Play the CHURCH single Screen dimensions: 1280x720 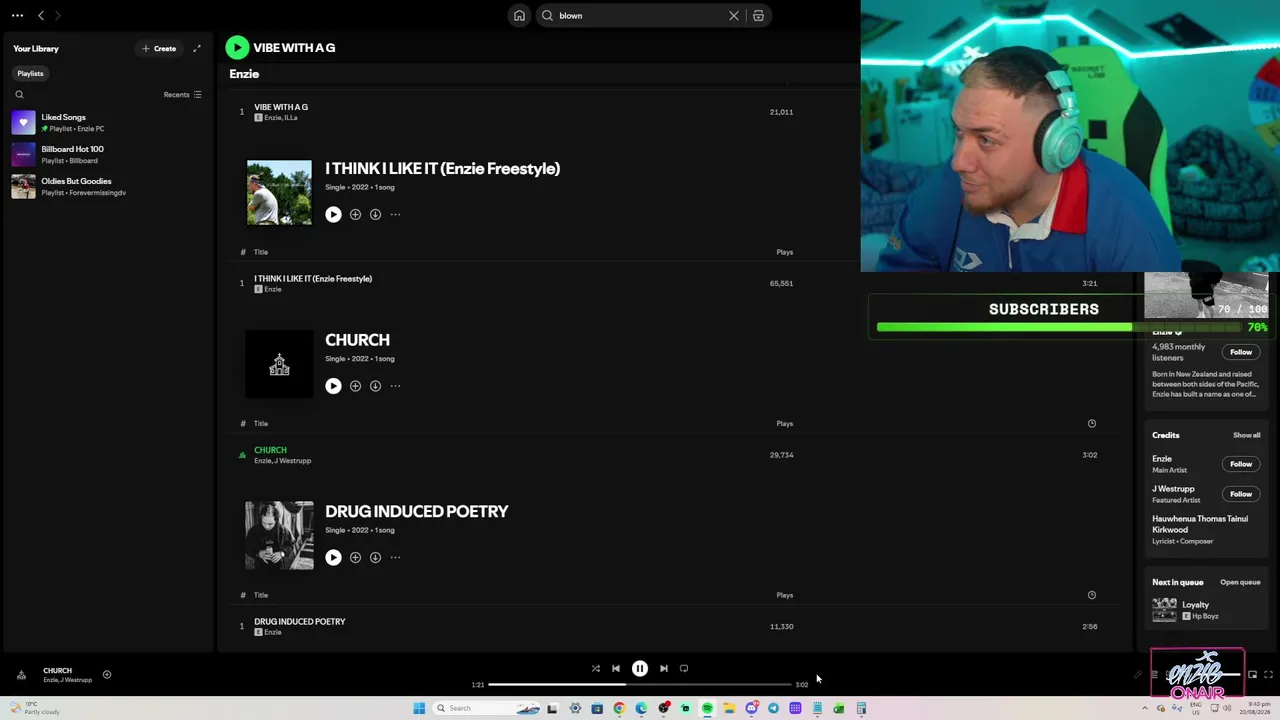click(x=333, y=386)
